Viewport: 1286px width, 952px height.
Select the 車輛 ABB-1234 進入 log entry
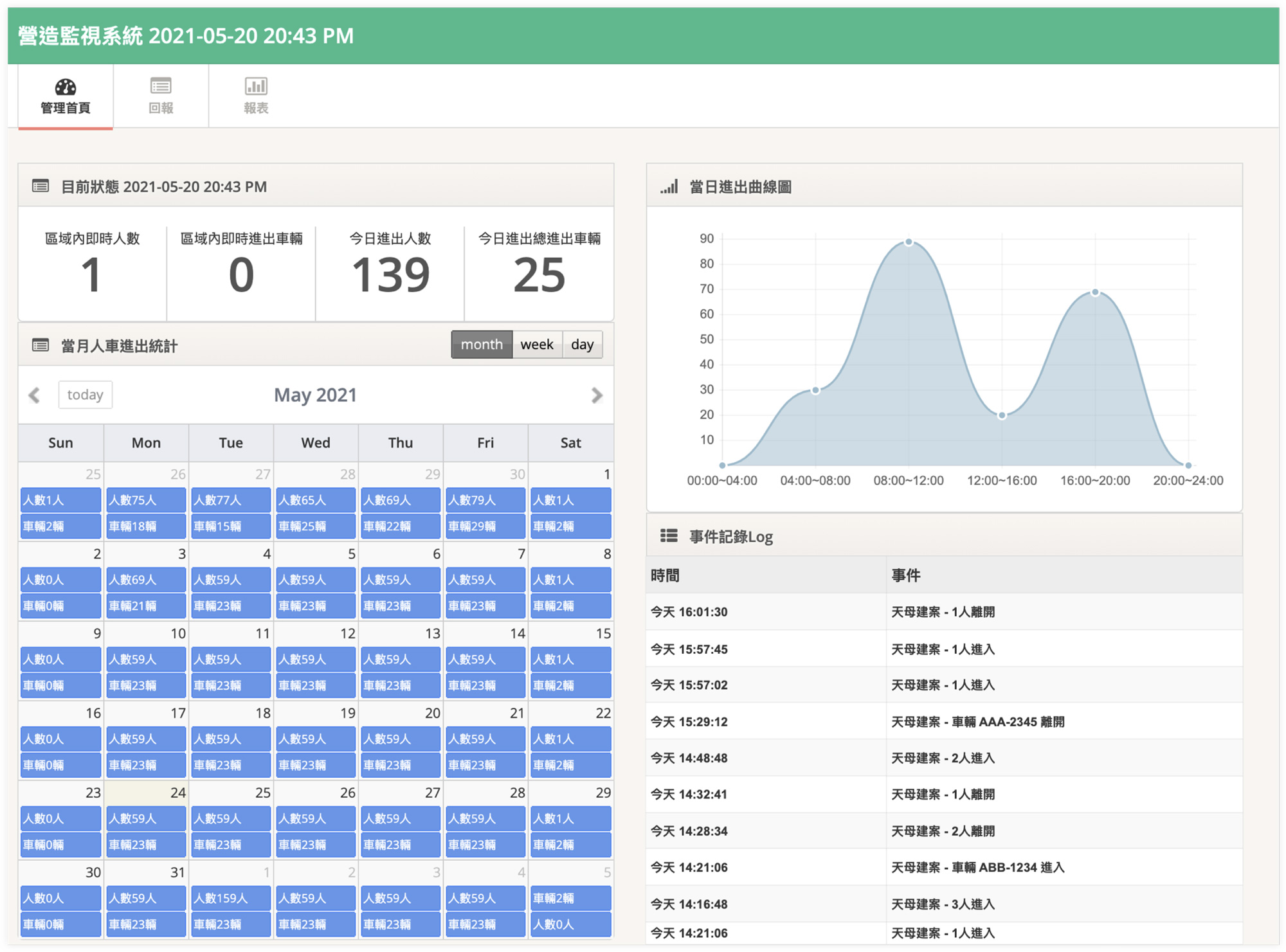point(944,868)
